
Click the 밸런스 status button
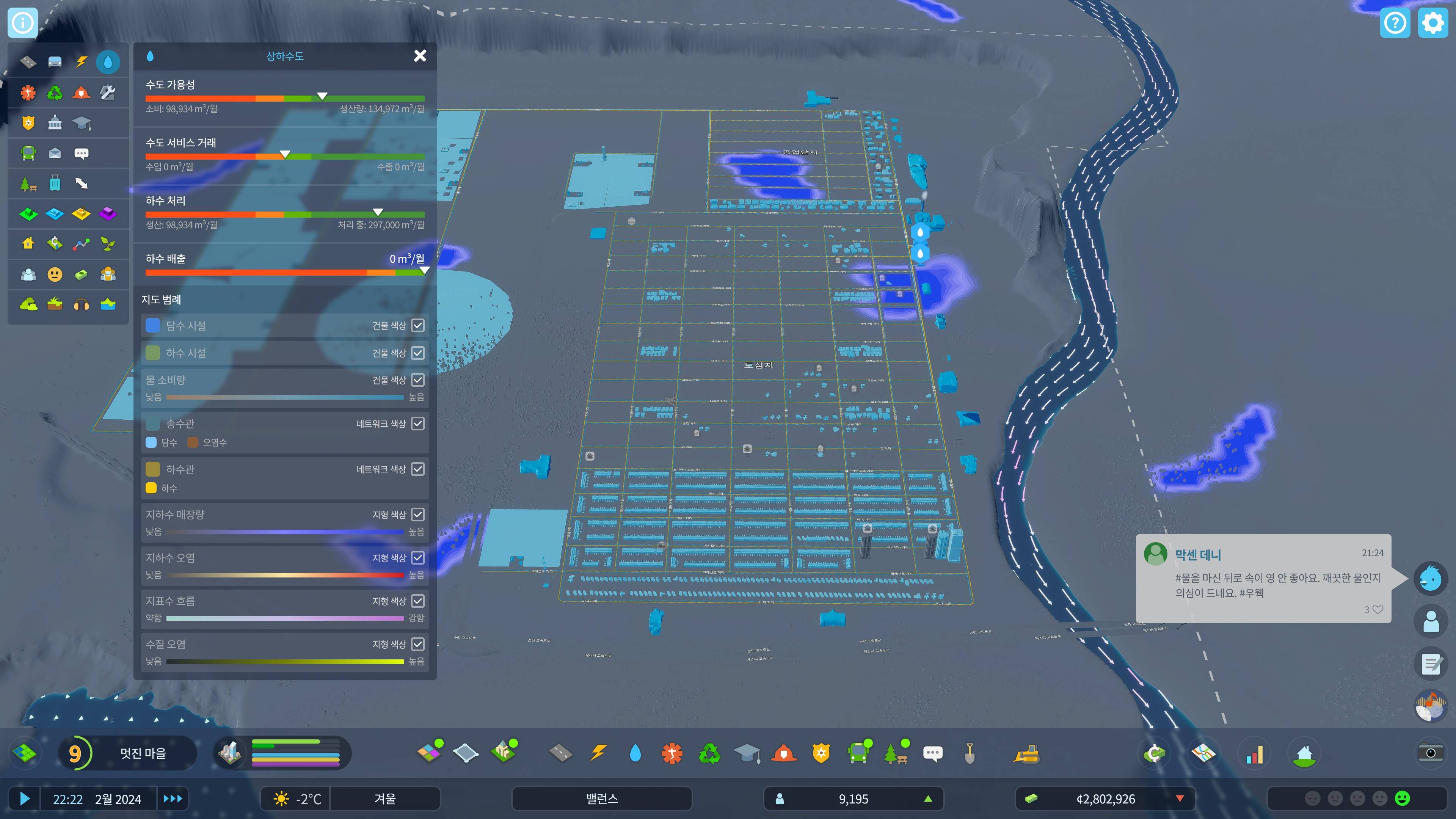(601, 799)
